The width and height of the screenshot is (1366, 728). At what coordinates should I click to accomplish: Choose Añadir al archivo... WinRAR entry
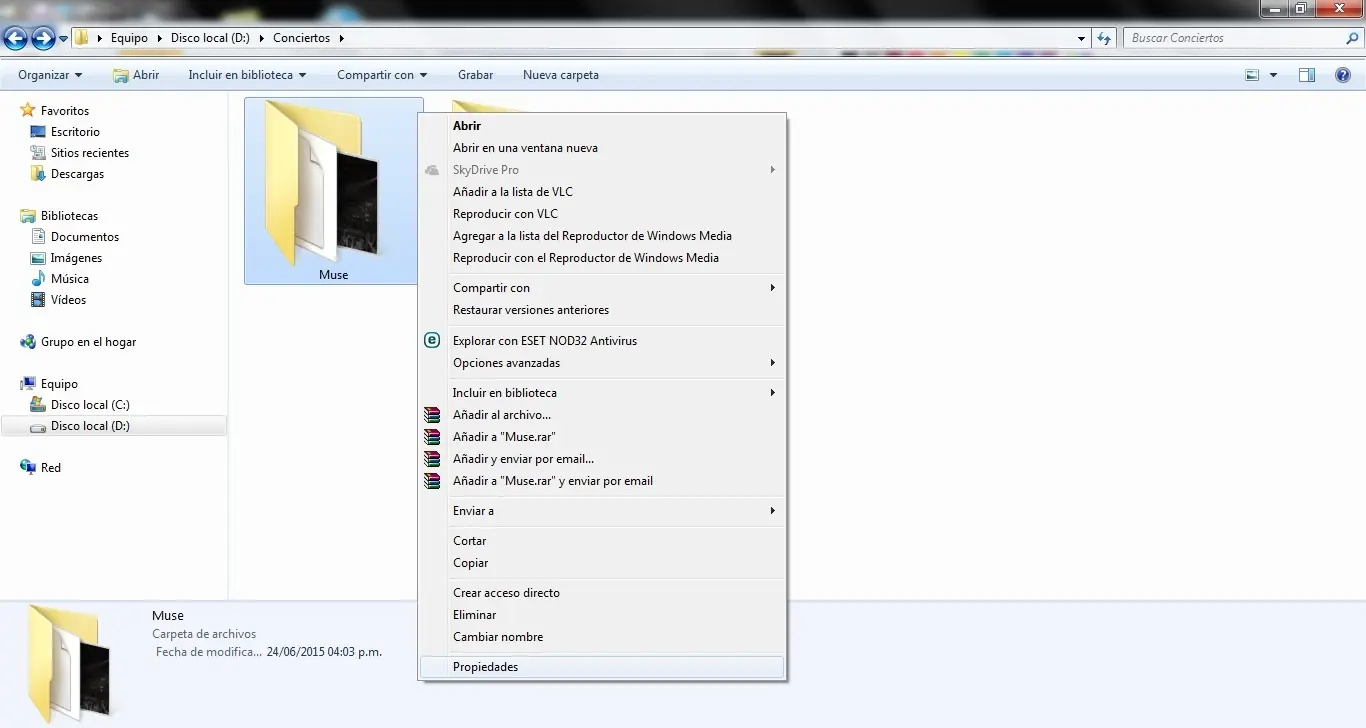coord(601,415)
